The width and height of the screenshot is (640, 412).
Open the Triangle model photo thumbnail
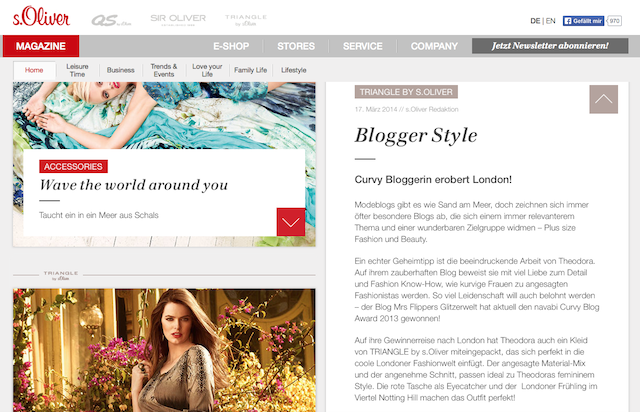pyautogui.click(x=164, y=350)
